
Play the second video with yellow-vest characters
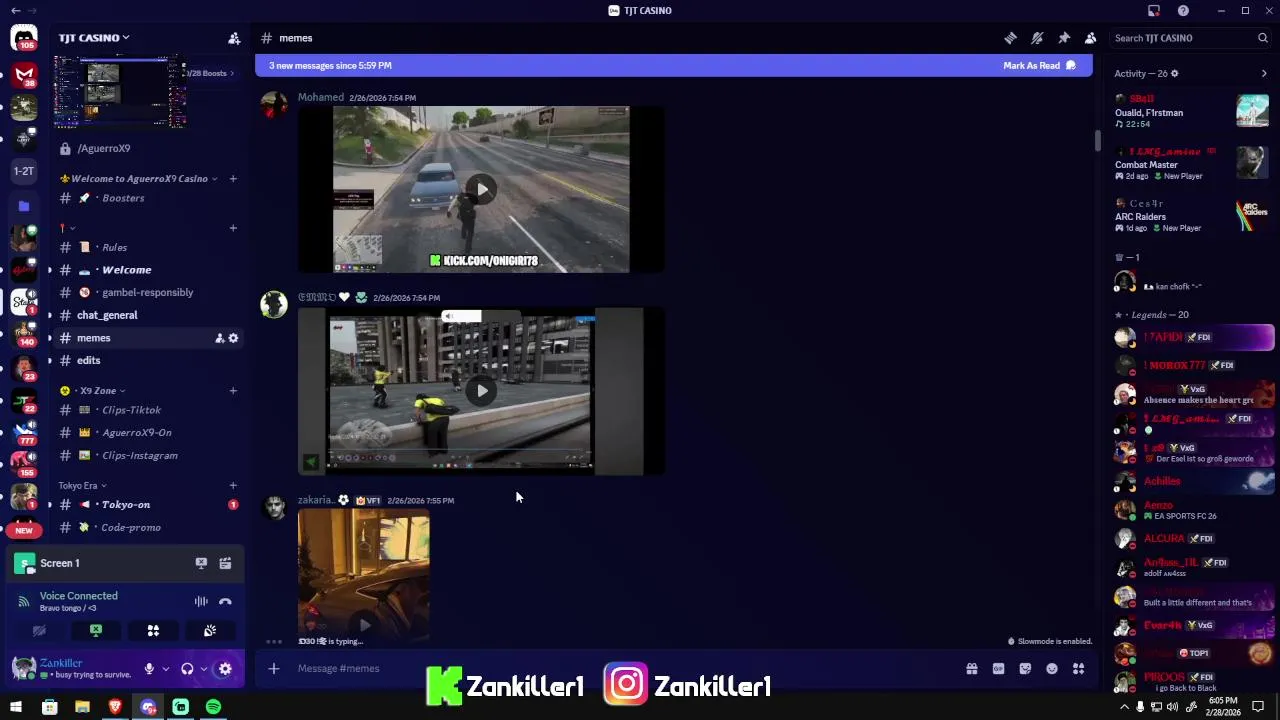pyautogui.click(x=481, y=391)
